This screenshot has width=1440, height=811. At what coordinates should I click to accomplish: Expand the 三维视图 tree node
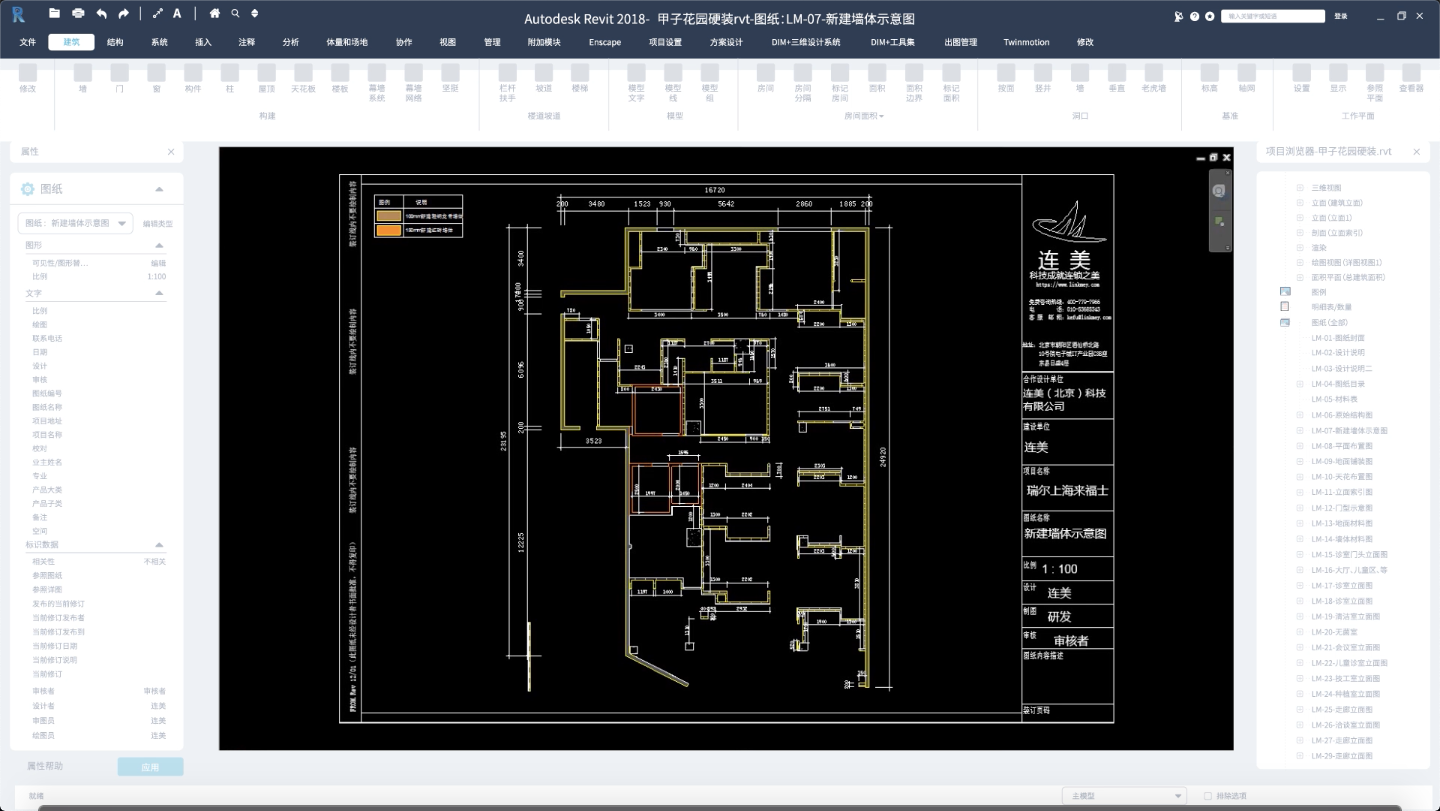coord(1300,187)
